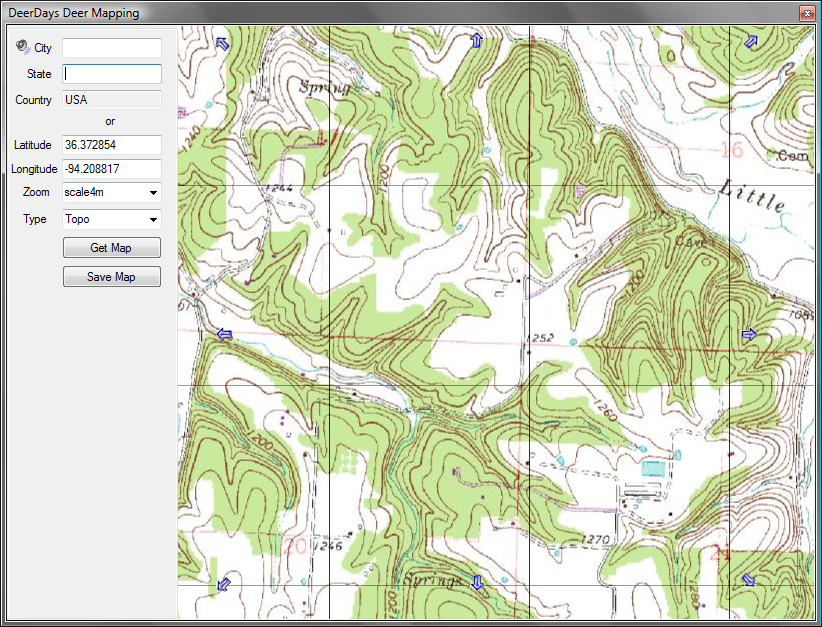This screenshot has height=627, width=822.
Task: Close the DeerDays Deer Mapping window
Action: click(806, 13)
